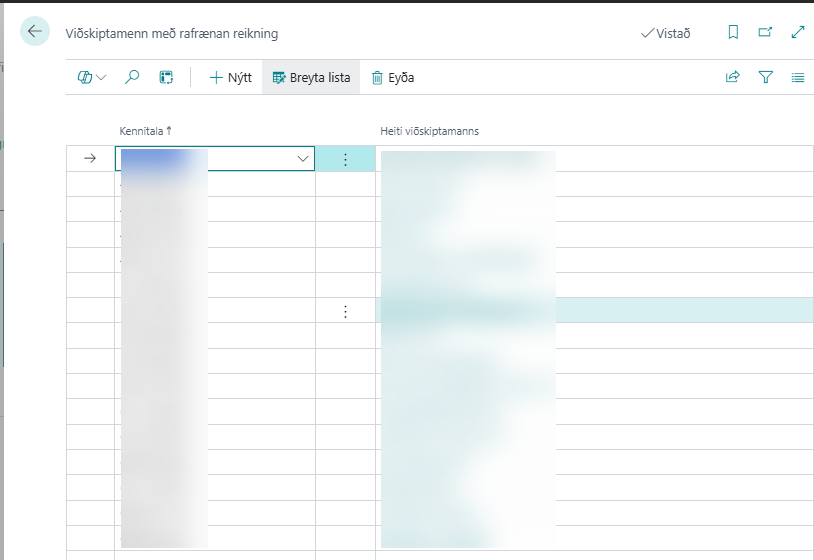Viewport: 814px width, 560px height.
Task: Expand the Kennitala field dropdown arrow
Action: [x=302, y=159]
